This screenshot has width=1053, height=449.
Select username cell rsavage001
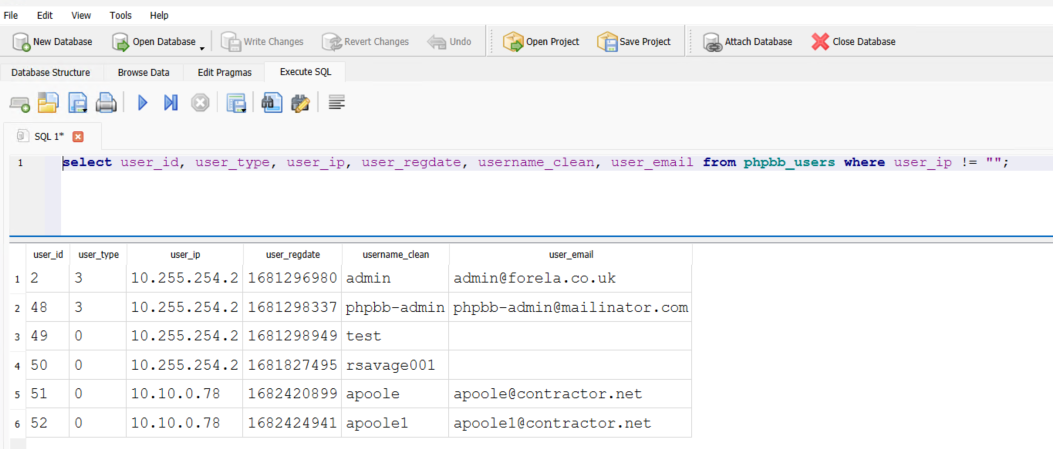coord(396,365)
